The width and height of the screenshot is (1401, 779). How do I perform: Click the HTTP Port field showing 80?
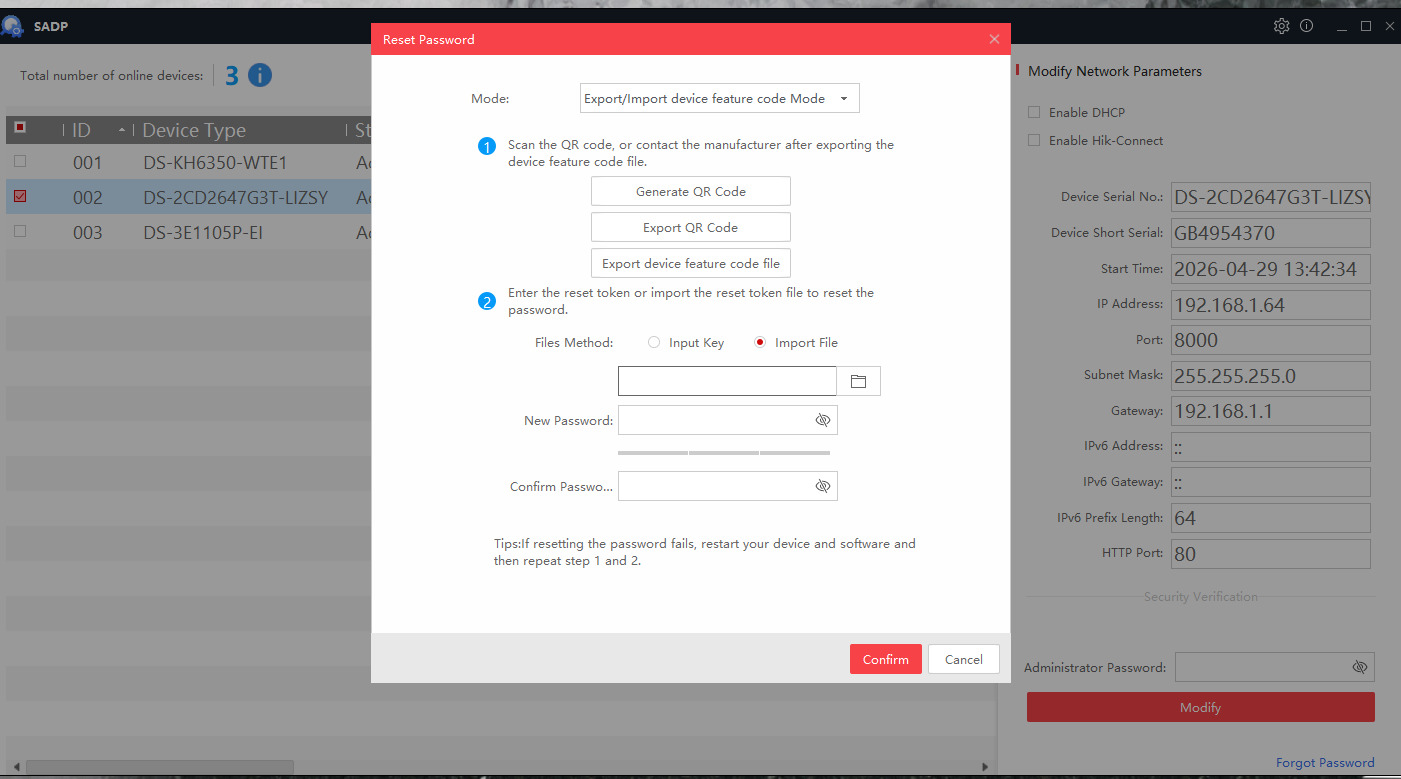point(1270,553)
